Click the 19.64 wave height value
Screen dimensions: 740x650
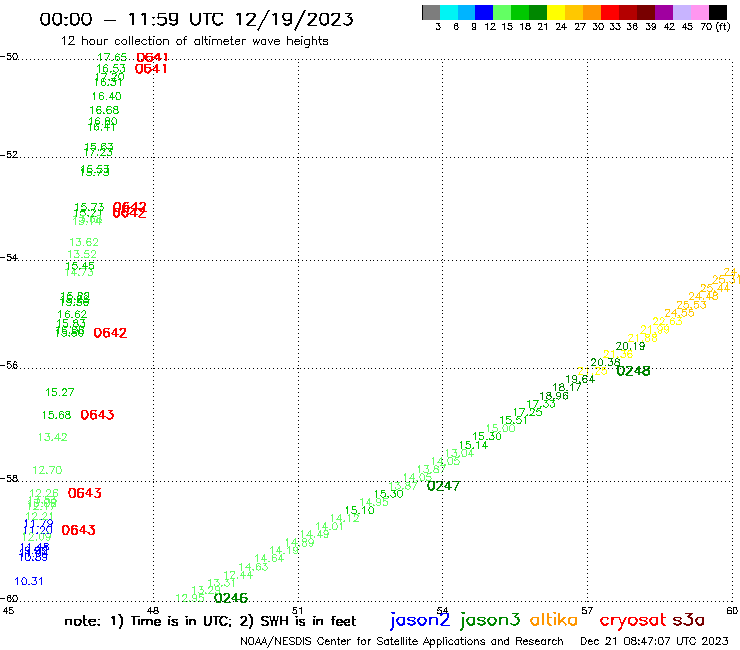(x=580, y=379)
